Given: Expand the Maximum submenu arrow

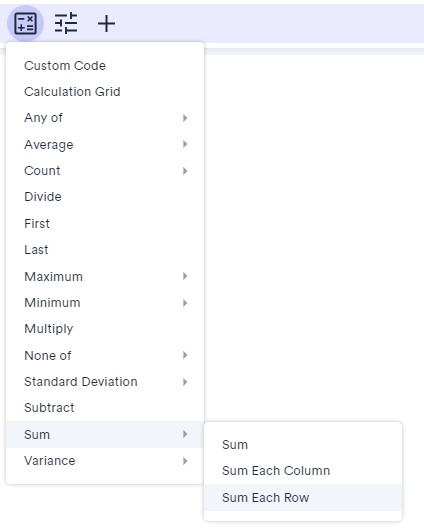Looking at the screenshot, I should (185, 276).
